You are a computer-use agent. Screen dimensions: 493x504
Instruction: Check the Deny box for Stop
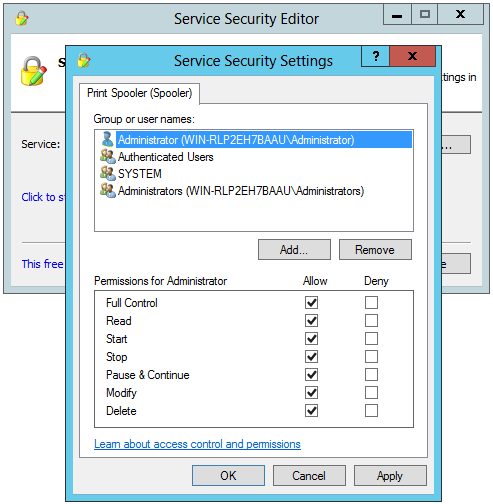point(371,357)
